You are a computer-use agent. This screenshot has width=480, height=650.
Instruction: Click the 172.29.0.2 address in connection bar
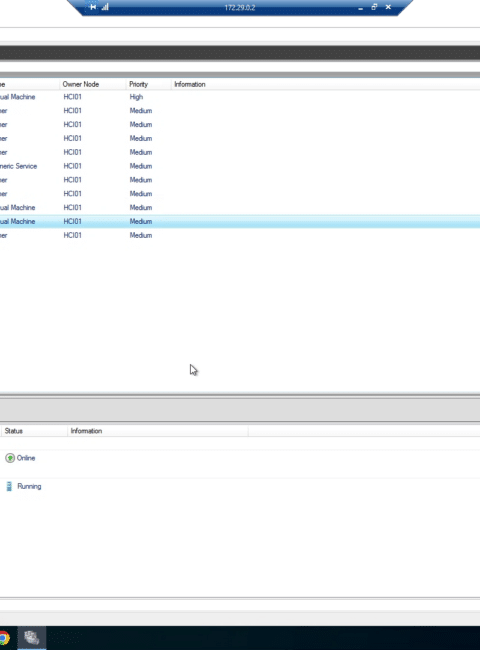click(x=240, y=7)
